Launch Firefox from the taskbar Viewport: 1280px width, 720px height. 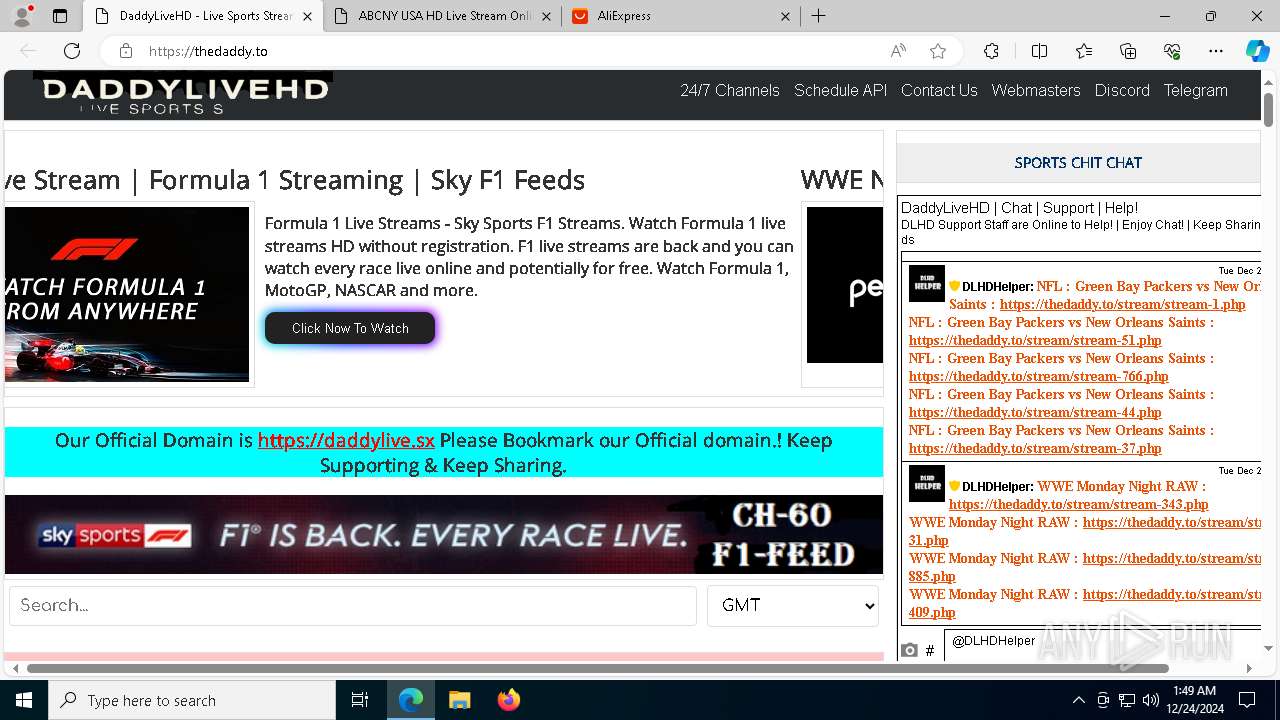[x=508, y=700]
